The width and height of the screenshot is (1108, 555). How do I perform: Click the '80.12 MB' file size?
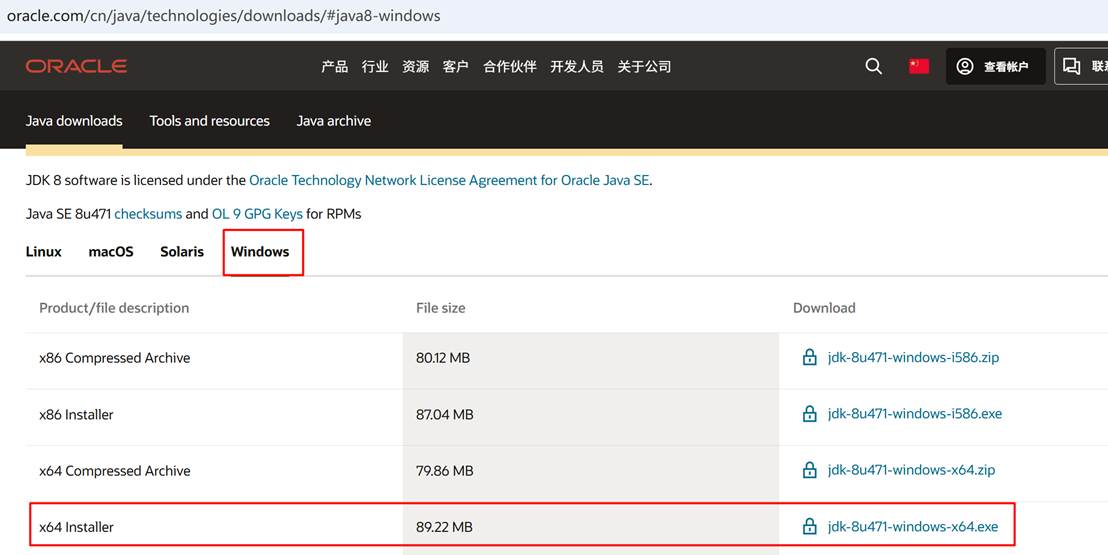(443, 358)
